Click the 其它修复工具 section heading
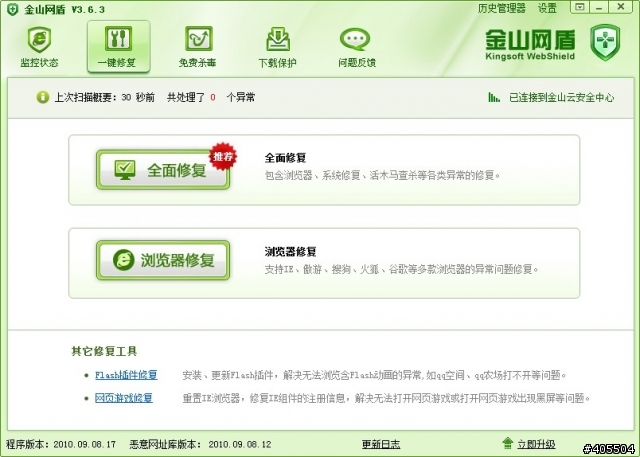The width and height of the screenshot is (640, 457). (x=104, y=351)
